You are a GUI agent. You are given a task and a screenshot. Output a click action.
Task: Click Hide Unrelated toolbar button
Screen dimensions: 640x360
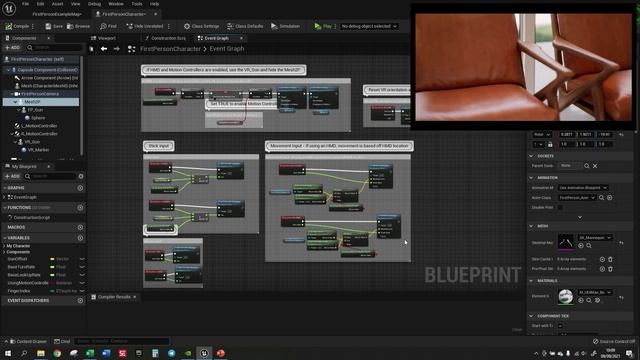[x=144, y=26]
